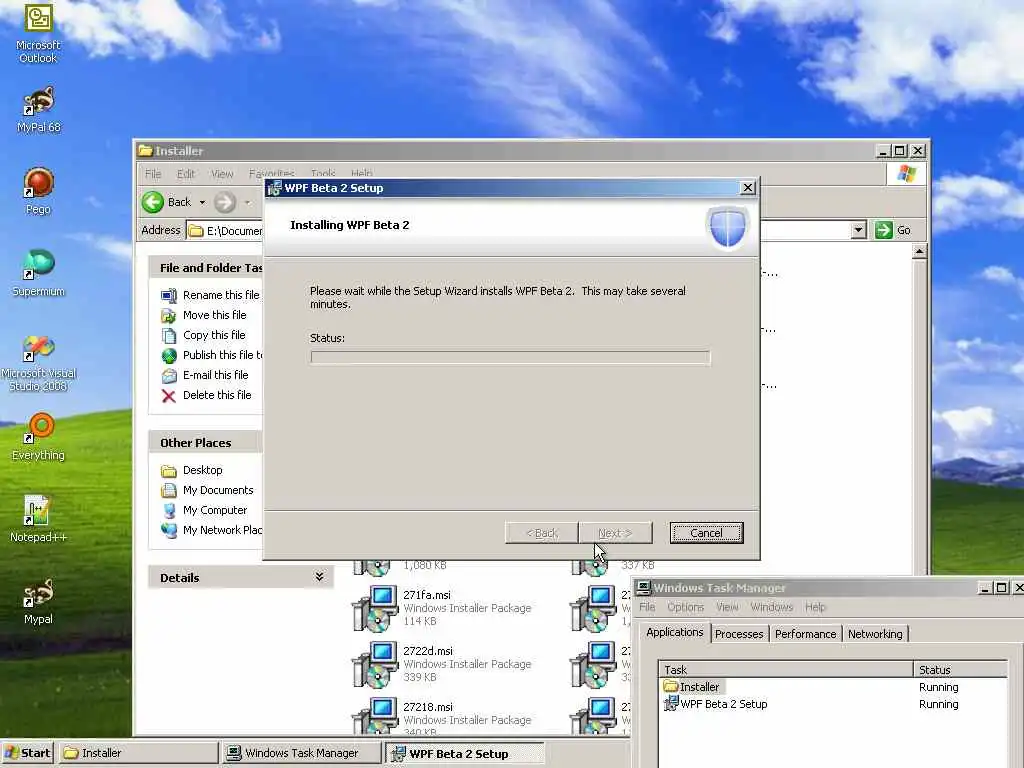Click the My Network Places icon
1024x768 pixels.
coord(168,530)
